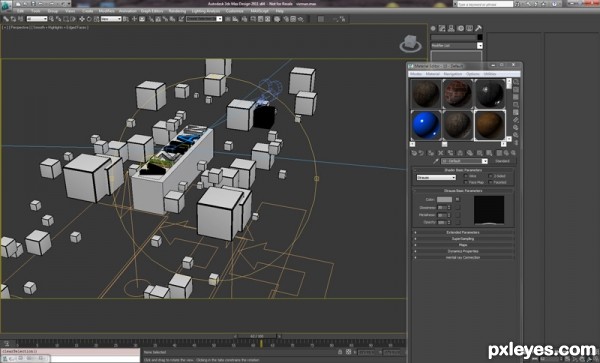This screenshot has width=600, height=363.
Task: Click the Standard material type button
Action: coord(502,161)
